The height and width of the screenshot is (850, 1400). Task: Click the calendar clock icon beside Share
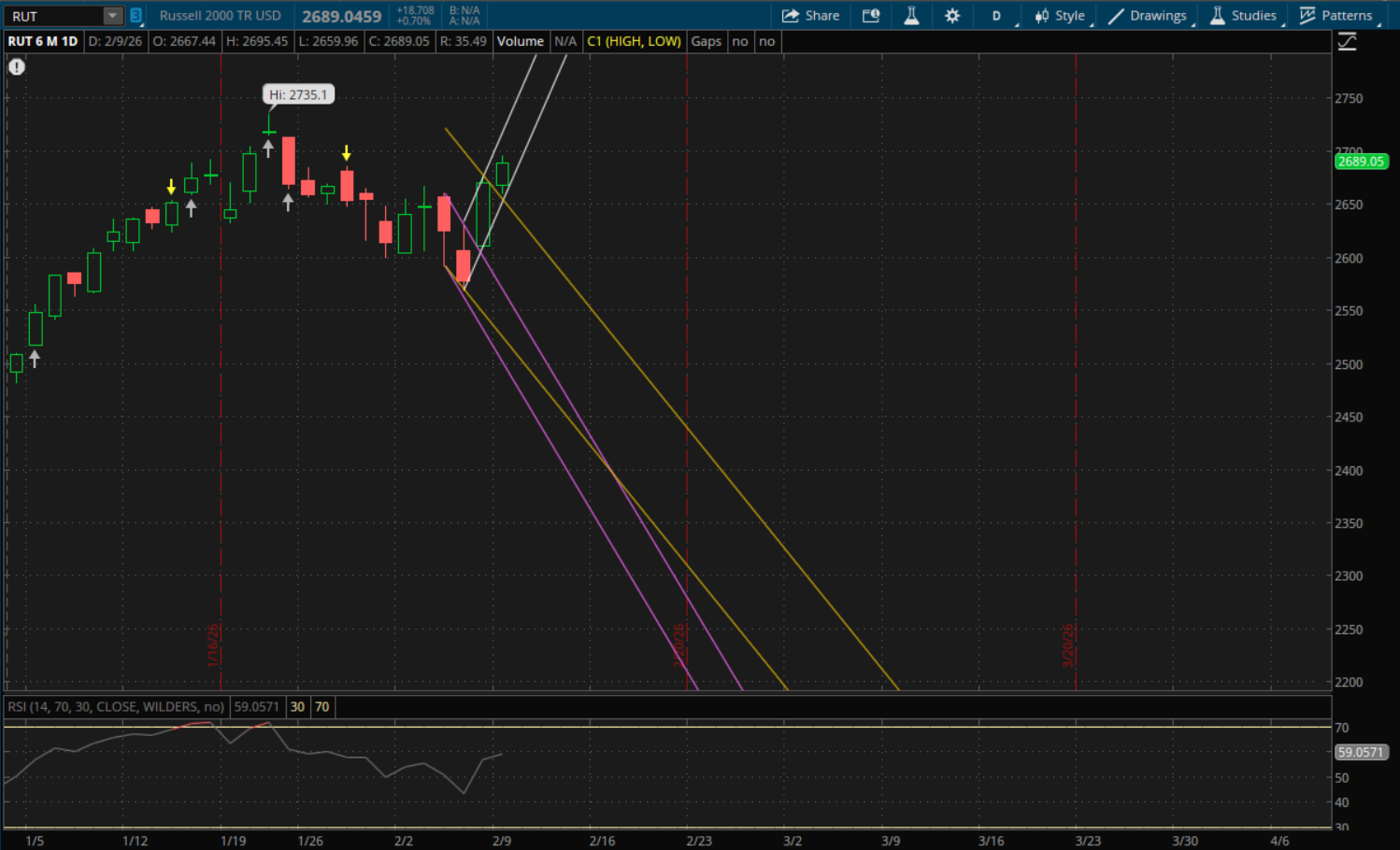click(871, 16)
